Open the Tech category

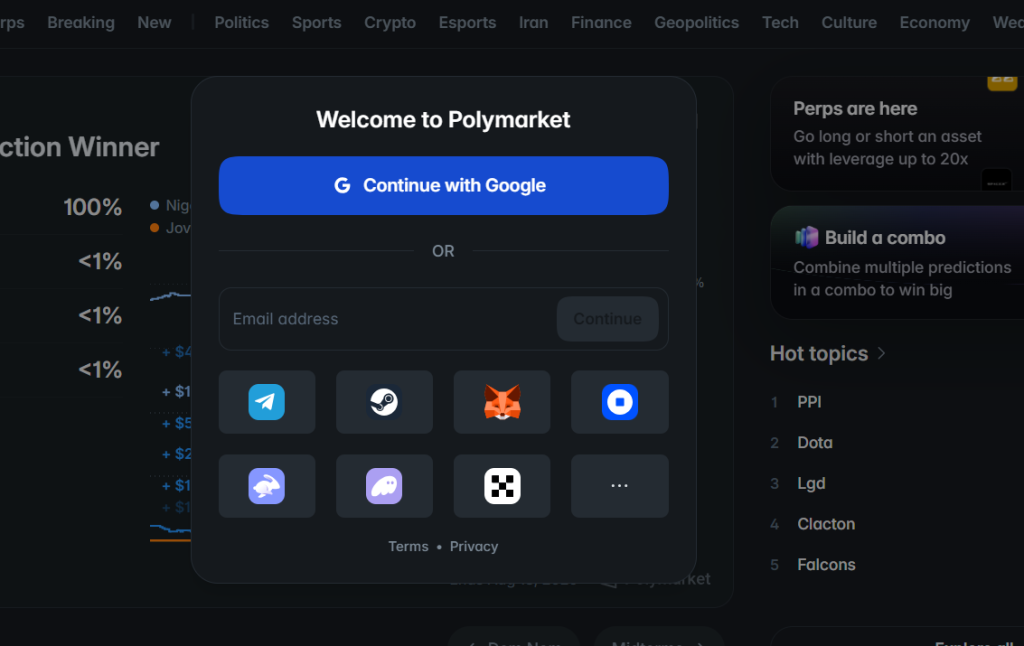click(x=780, y=23)
